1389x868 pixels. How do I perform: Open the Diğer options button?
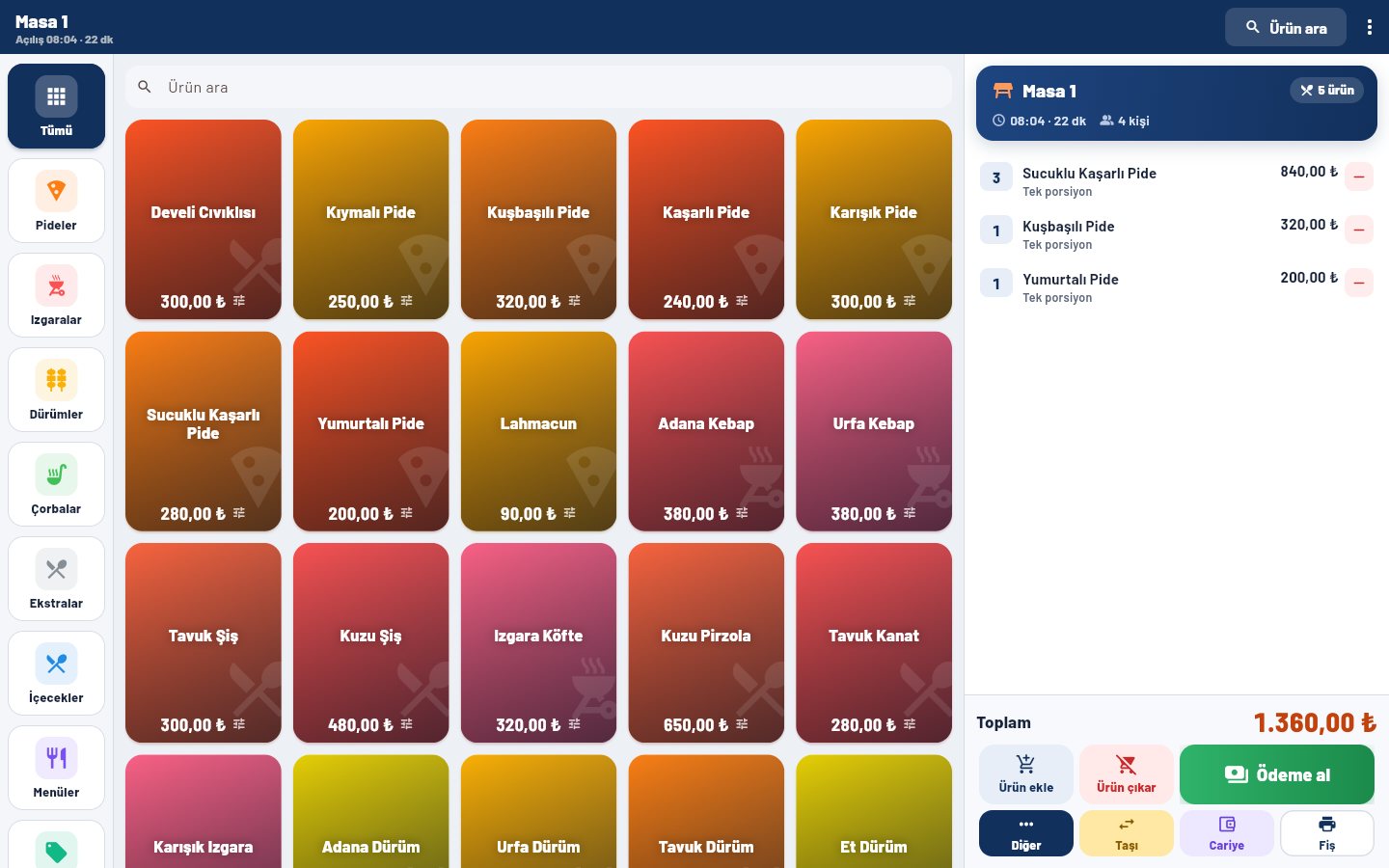pyautogui.click(x=1026, y=833)
